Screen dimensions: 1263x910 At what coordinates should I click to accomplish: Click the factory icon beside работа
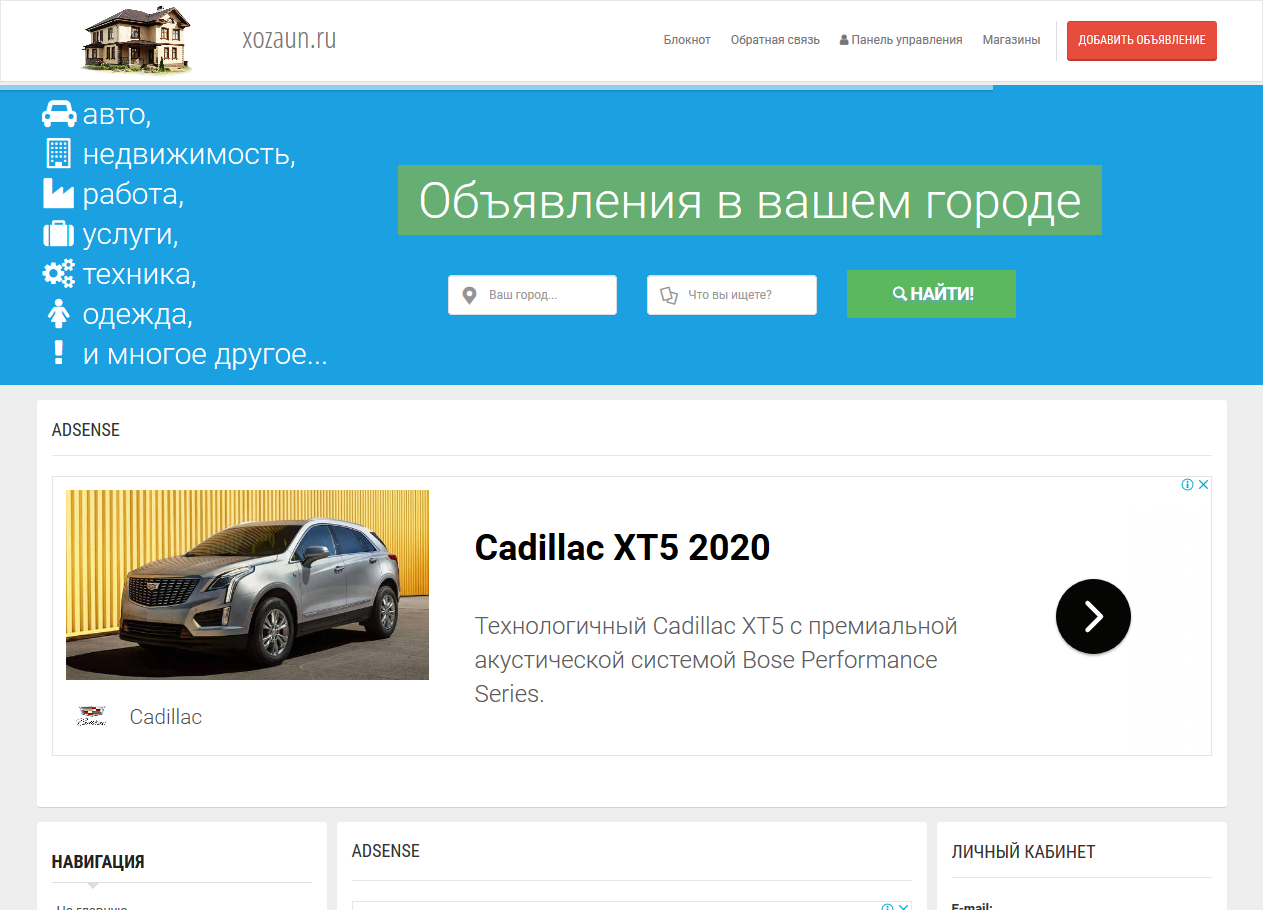59,193
